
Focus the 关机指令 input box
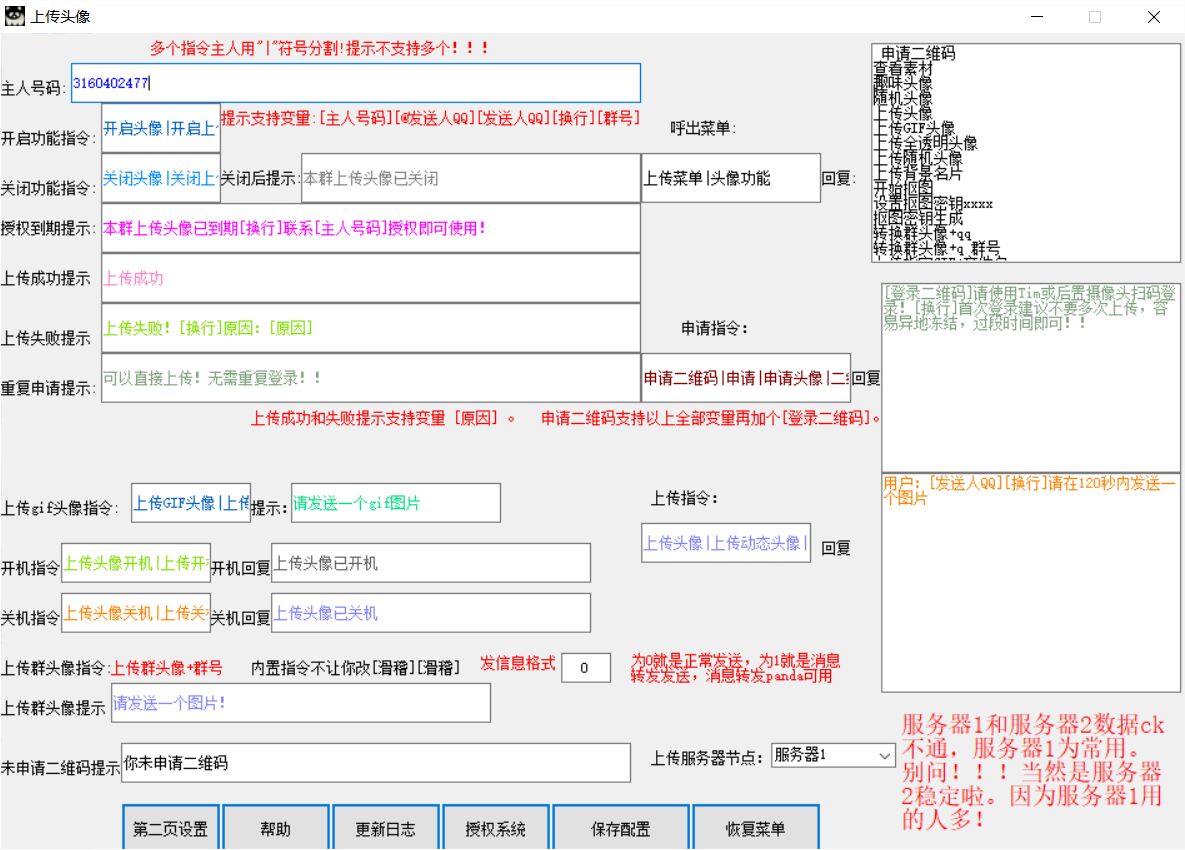[136, 613]
